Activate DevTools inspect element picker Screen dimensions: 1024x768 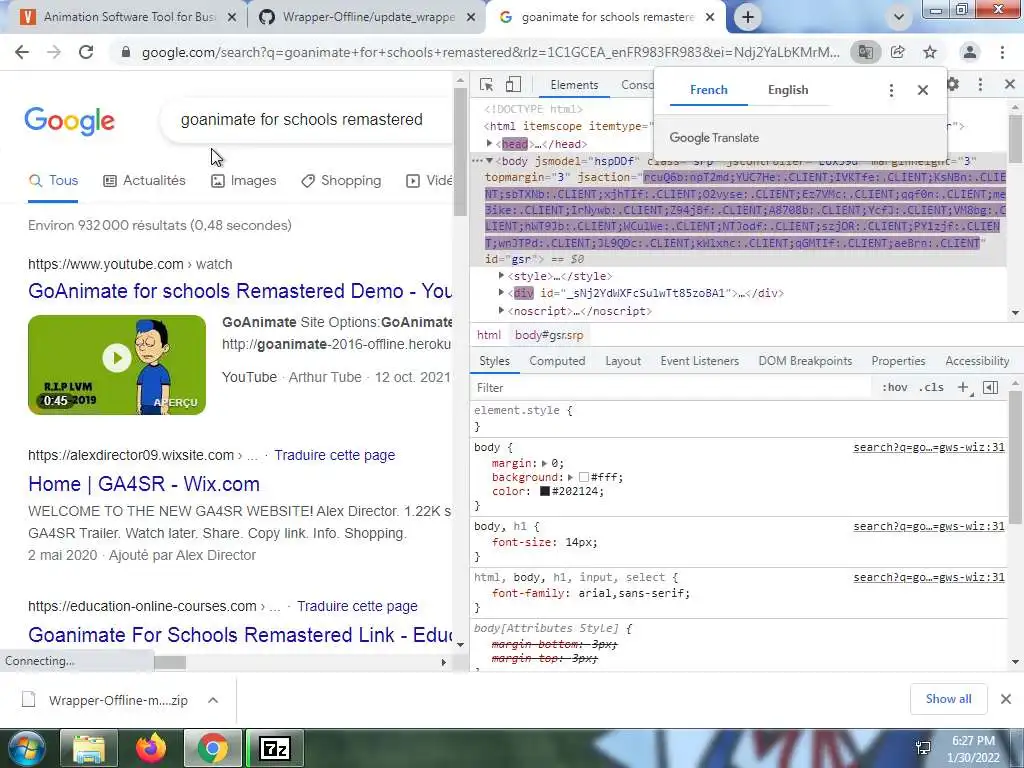486,84
